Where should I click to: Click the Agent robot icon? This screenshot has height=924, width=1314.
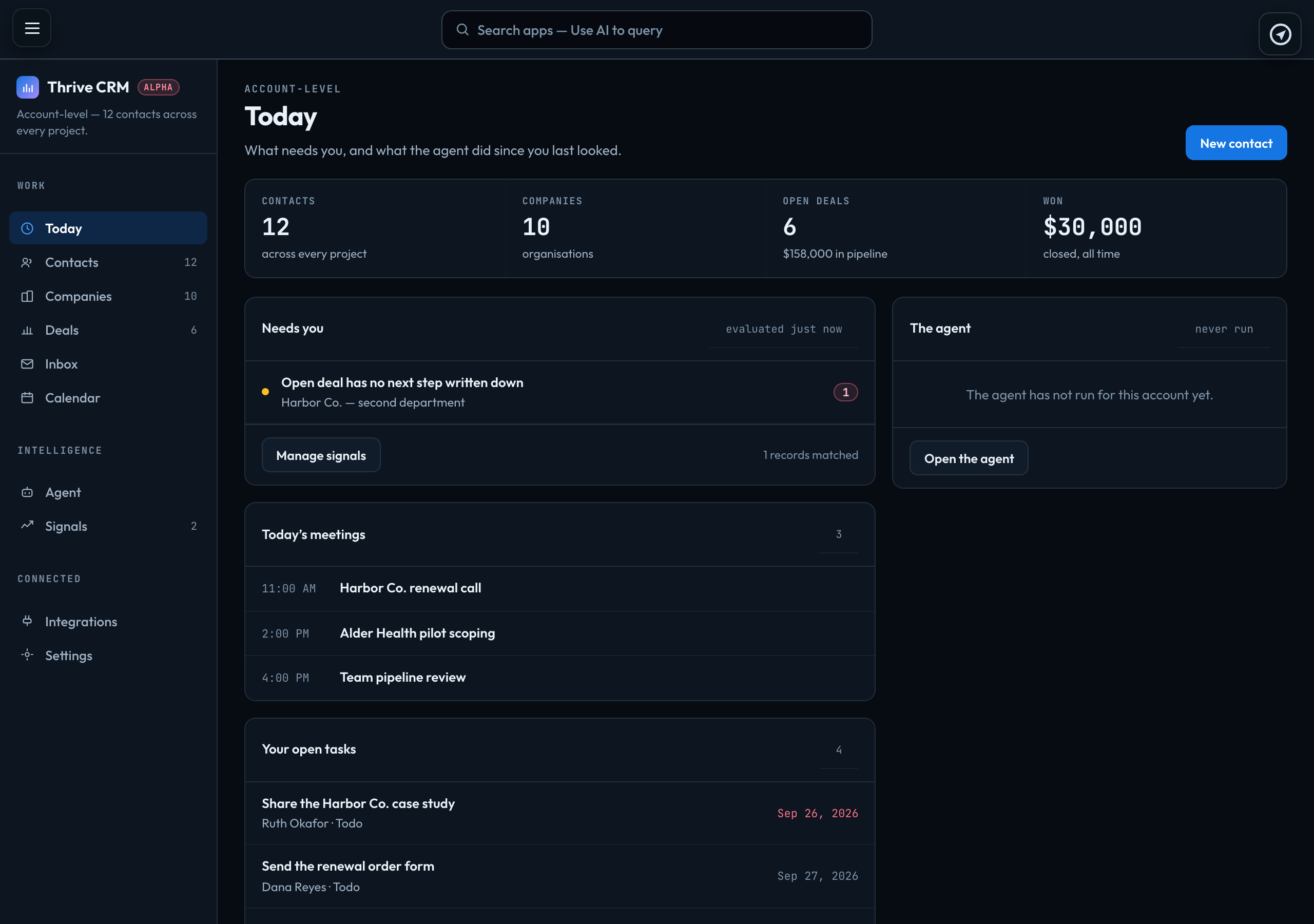point(27,492)
